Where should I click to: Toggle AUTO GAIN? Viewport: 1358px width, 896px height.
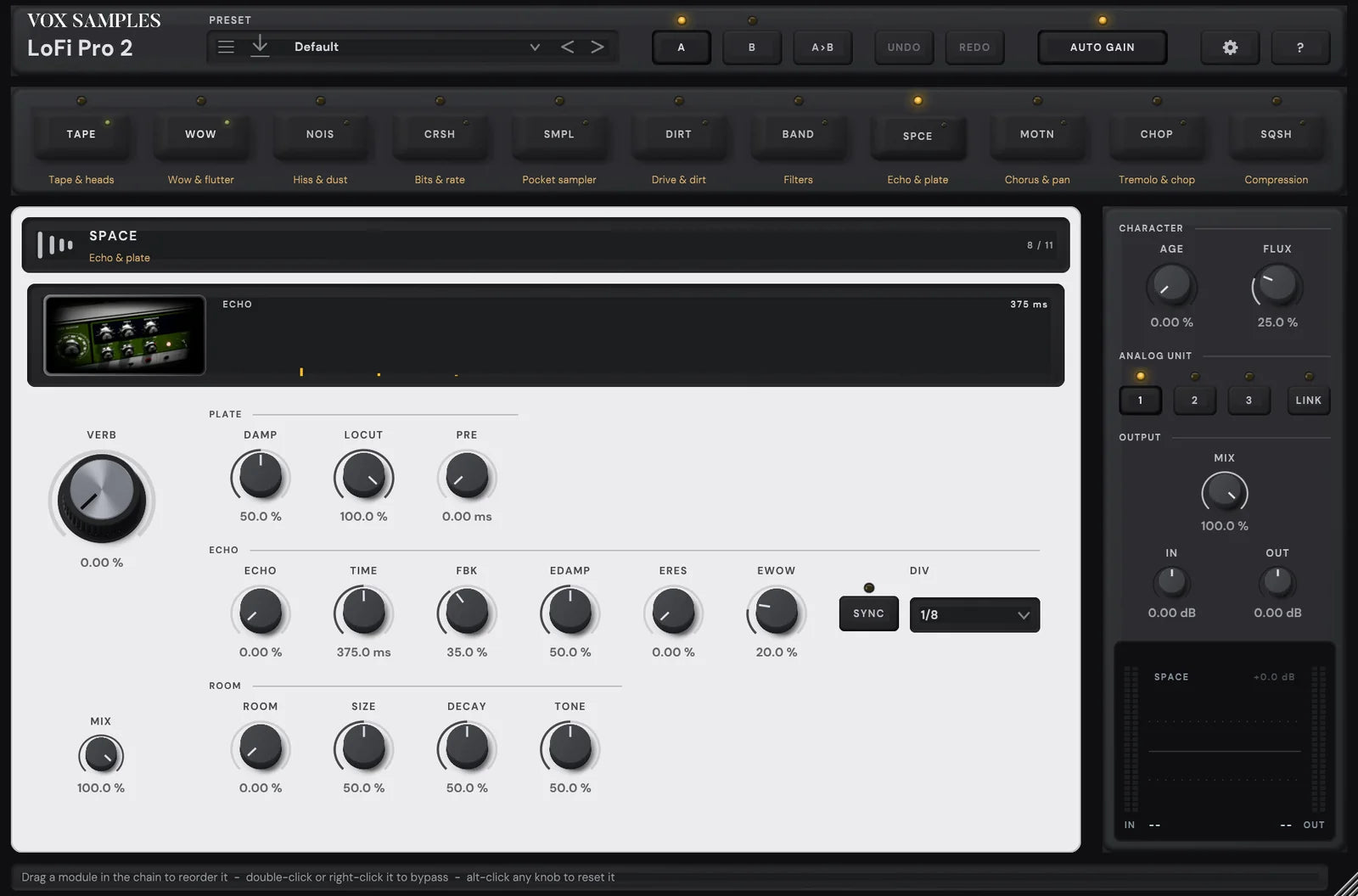click(1103, 48)
